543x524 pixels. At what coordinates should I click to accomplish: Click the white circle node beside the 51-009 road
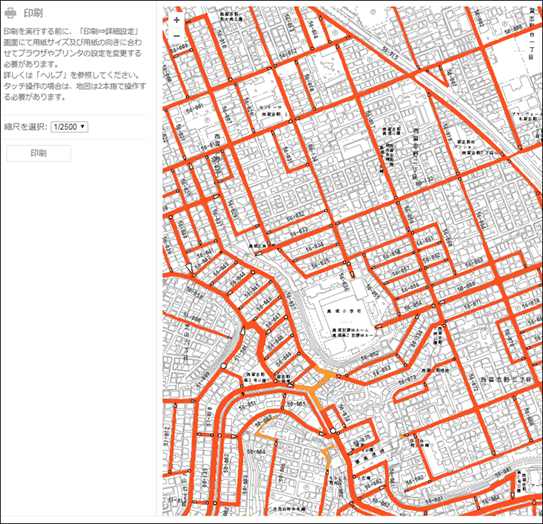224,366
